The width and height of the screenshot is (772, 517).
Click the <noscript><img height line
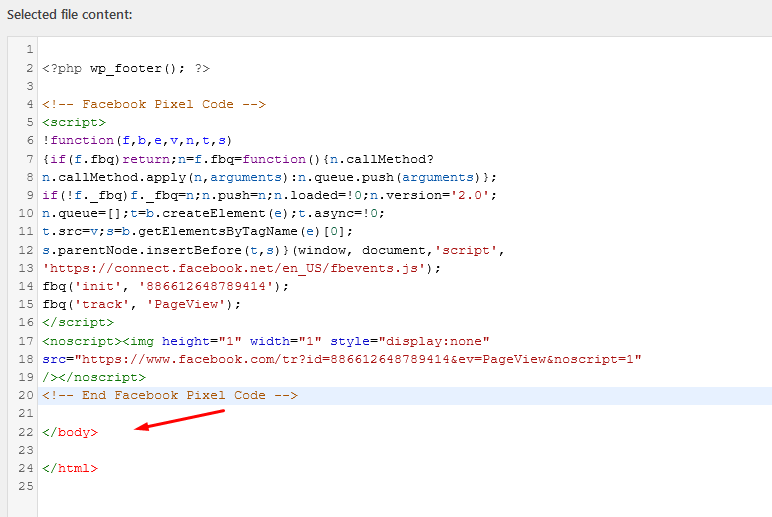266,341
